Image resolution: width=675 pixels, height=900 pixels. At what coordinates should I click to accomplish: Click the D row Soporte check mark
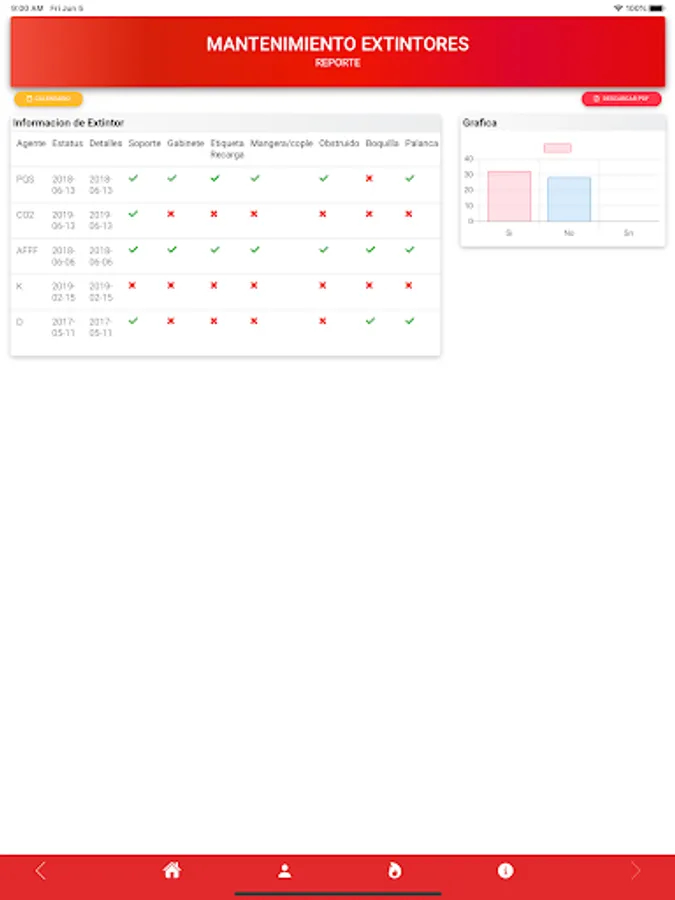[x=133, y=321]
